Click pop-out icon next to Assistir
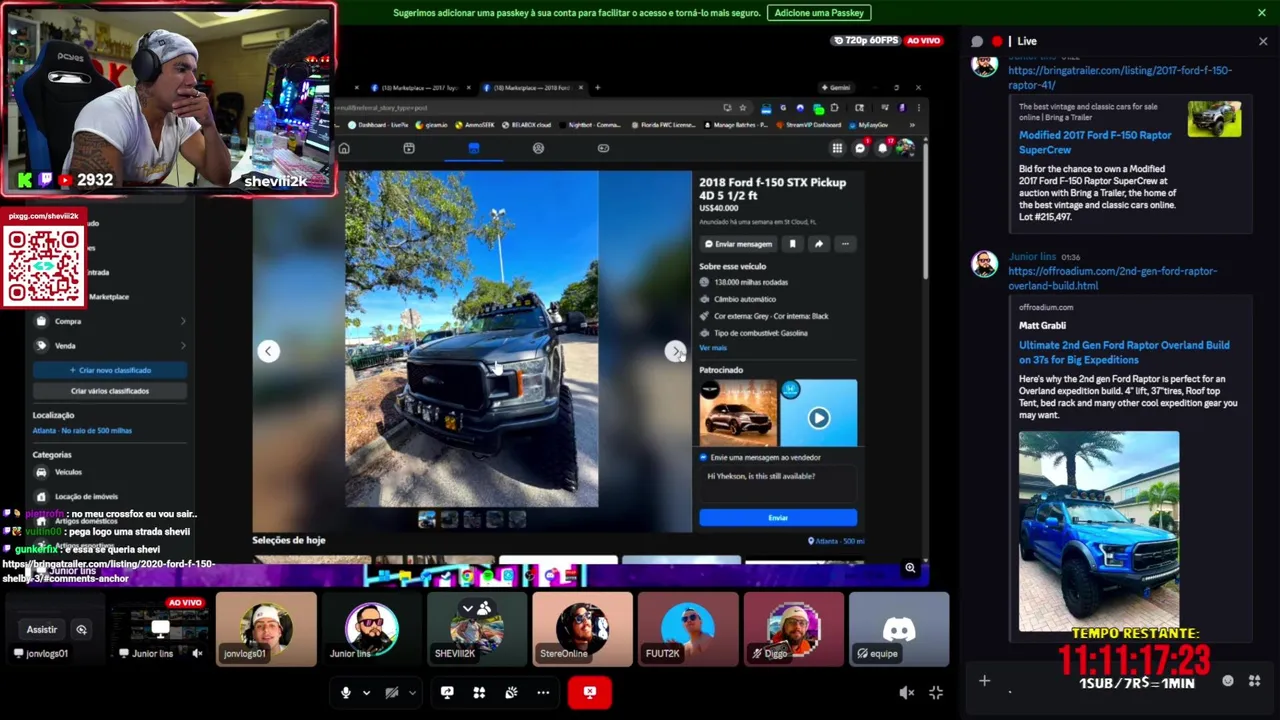The image size is (1280, 720). [x=81, y=630]
